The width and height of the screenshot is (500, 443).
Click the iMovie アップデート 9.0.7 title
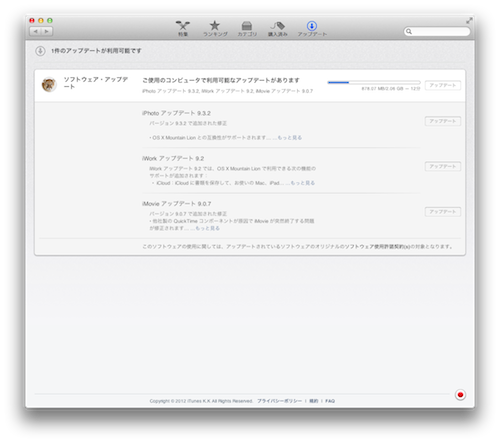(x=177, y=204)
